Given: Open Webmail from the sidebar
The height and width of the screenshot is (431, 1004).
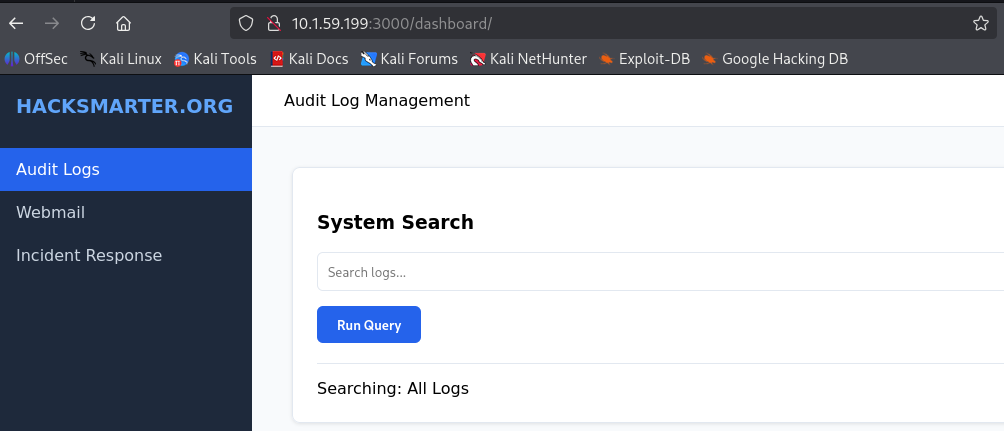Looking at the screenshot, I should 126,212.
